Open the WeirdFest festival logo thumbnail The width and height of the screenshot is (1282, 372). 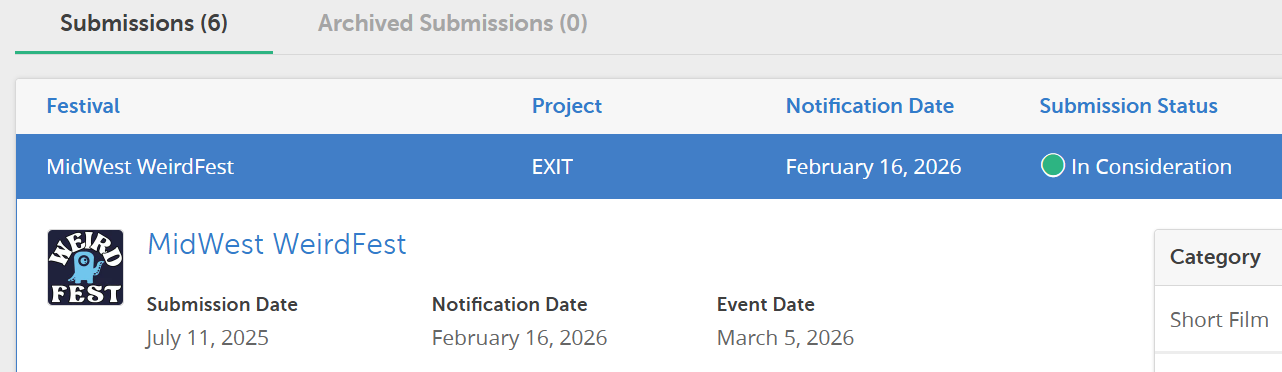coord(85,267)
